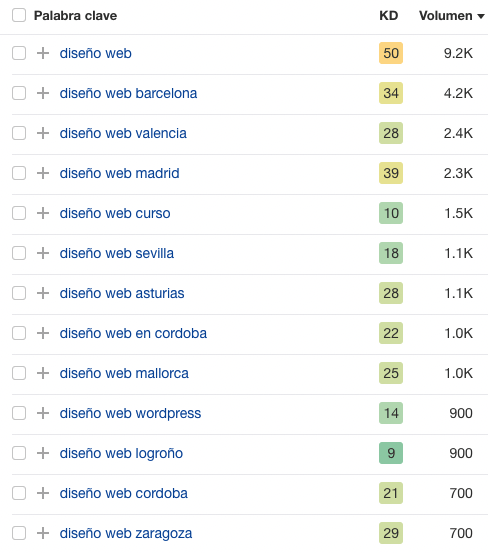Select checkbox for "diseño web mallorca"
The height and width of the screenshot is (553, 488).
pos(19,373)
